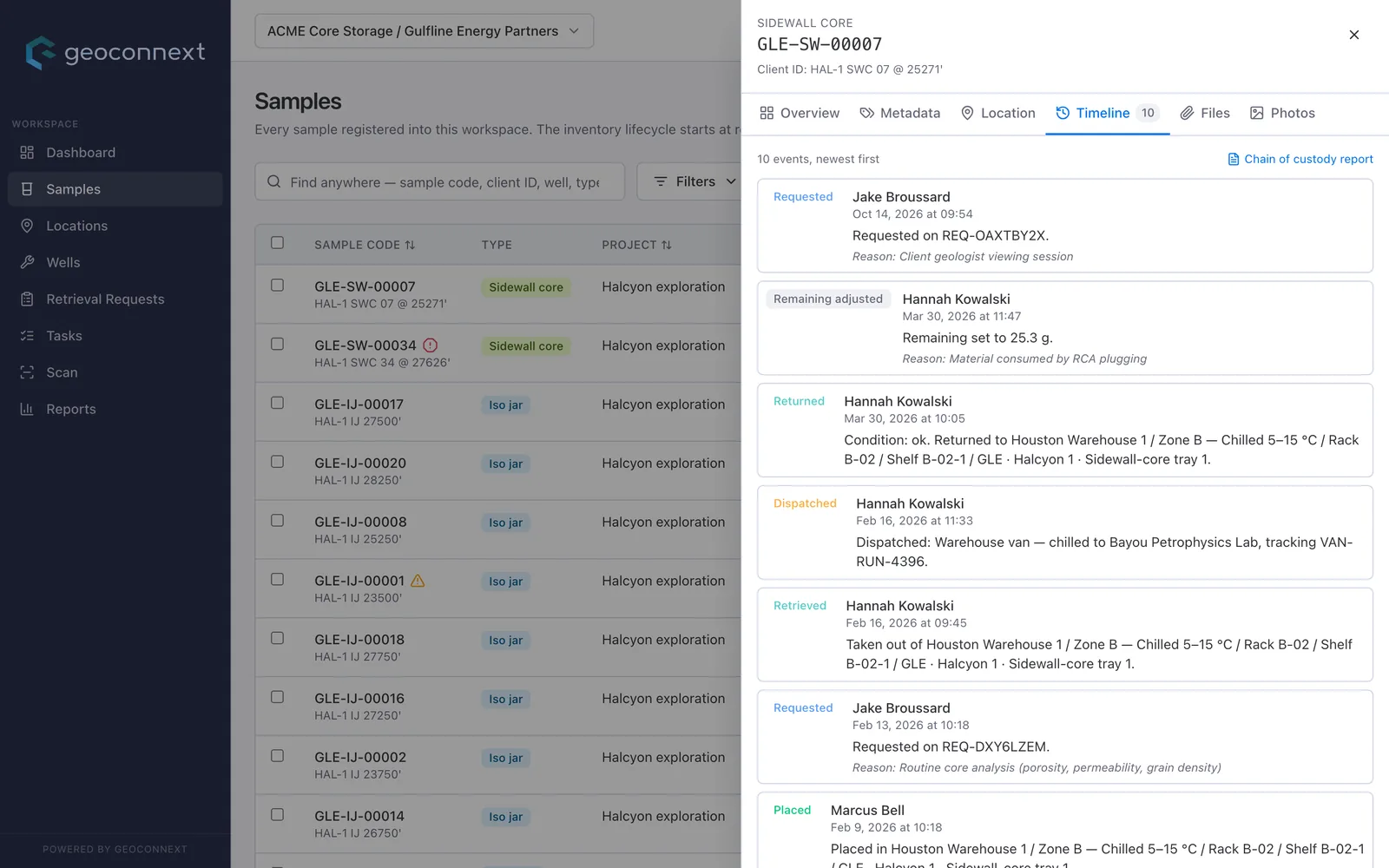The height and width of the screenshot is (868, 1389).
Task: Open the ACME Core Storage workspace dropdown
Action: (x=424, y=31)
